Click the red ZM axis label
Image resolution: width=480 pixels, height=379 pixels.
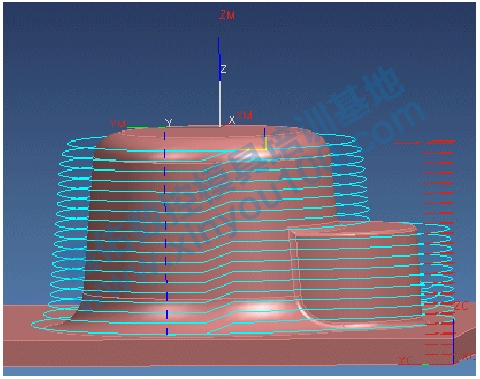(x=227, y=15)
